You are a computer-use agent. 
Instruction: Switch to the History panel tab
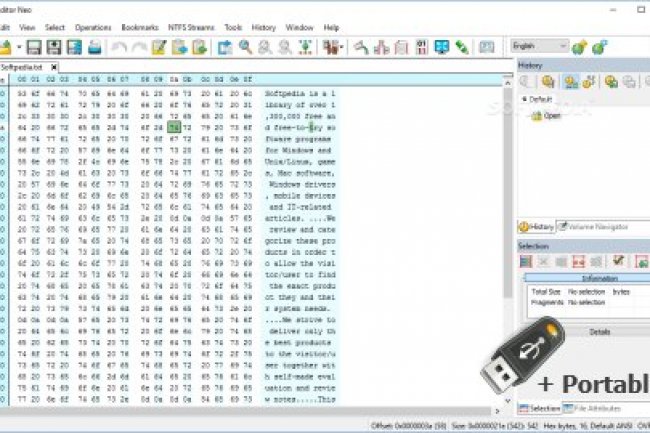(x=537, y=227)
